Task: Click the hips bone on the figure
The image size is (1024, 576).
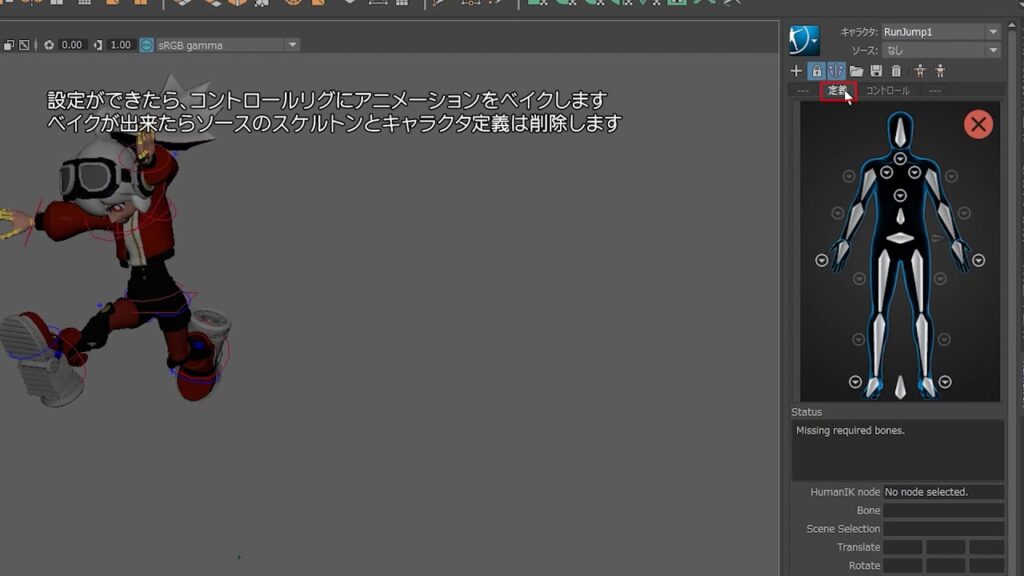Action: point(901,238)
